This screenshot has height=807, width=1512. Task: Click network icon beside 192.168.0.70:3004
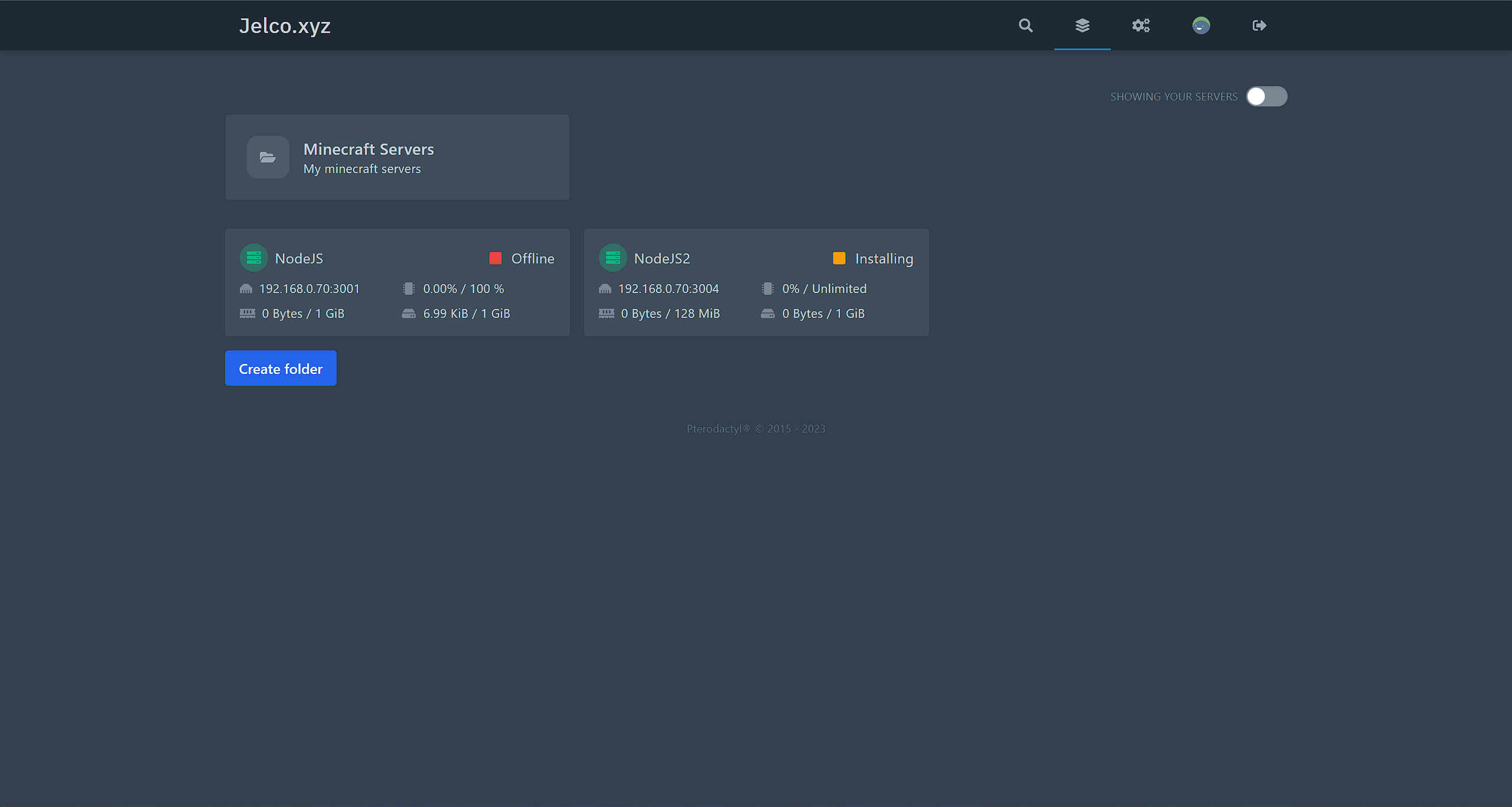coord(605,289)
